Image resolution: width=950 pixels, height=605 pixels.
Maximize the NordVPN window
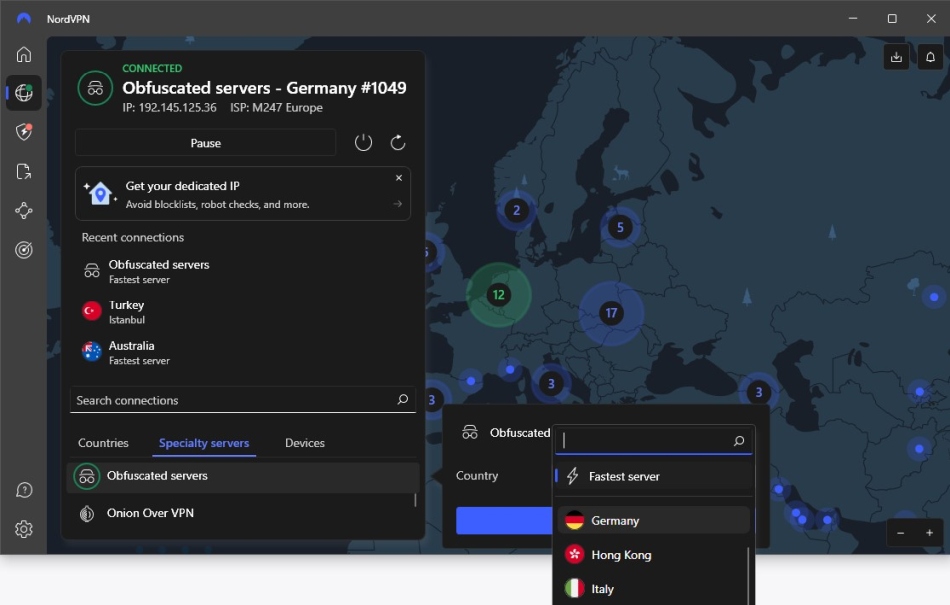click(x=892, y=19)
